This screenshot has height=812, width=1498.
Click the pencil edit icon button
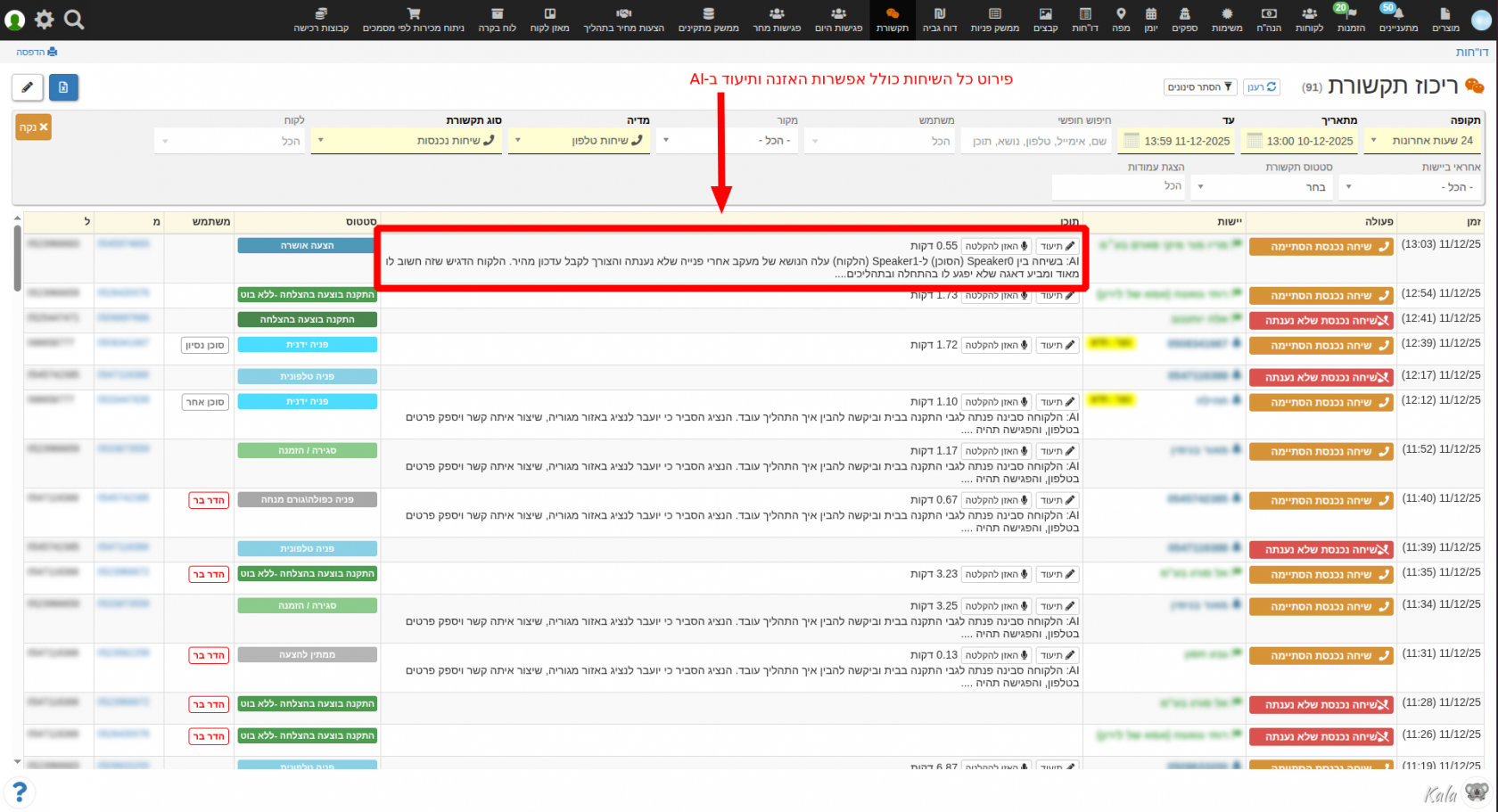coord(28,87)
